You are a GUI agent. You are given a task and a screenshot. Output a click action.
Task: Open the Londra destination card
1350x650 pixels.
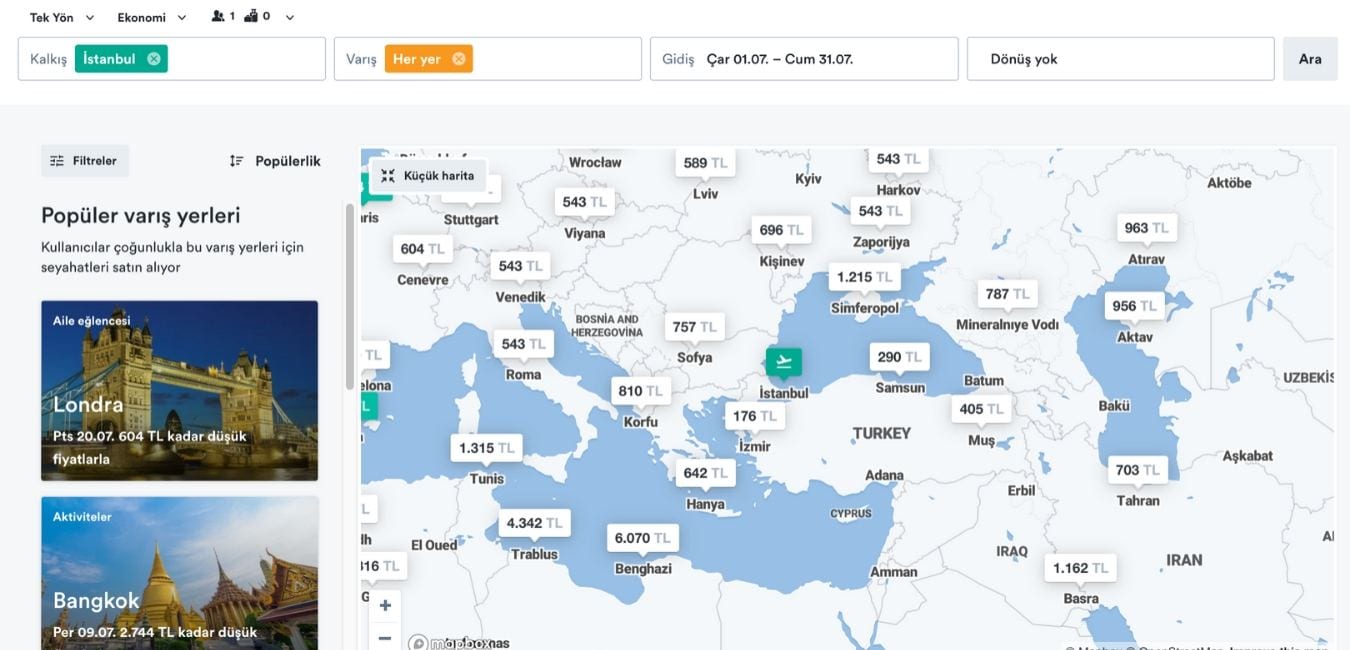tap(179, 390)
